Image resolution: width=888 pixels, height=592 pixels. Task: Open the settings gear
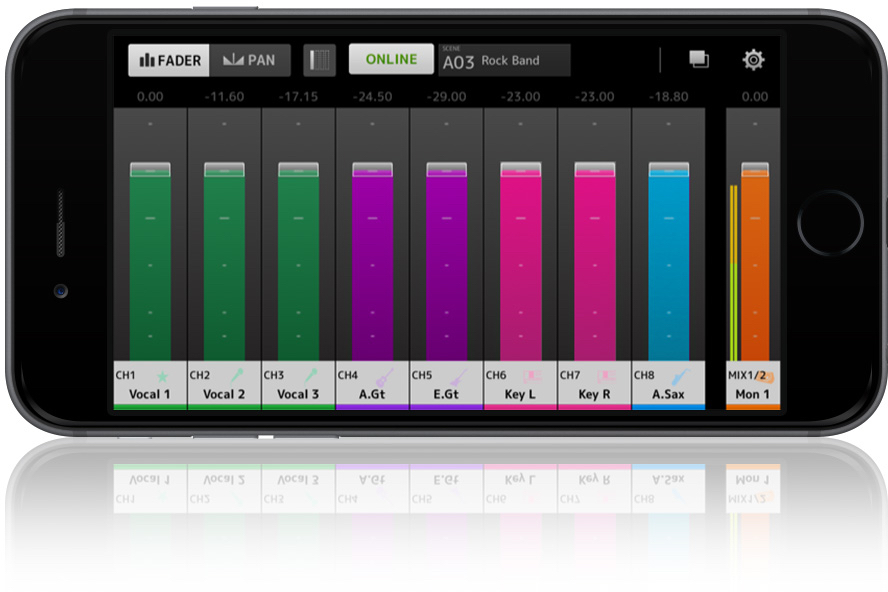[x=753, y=60]
